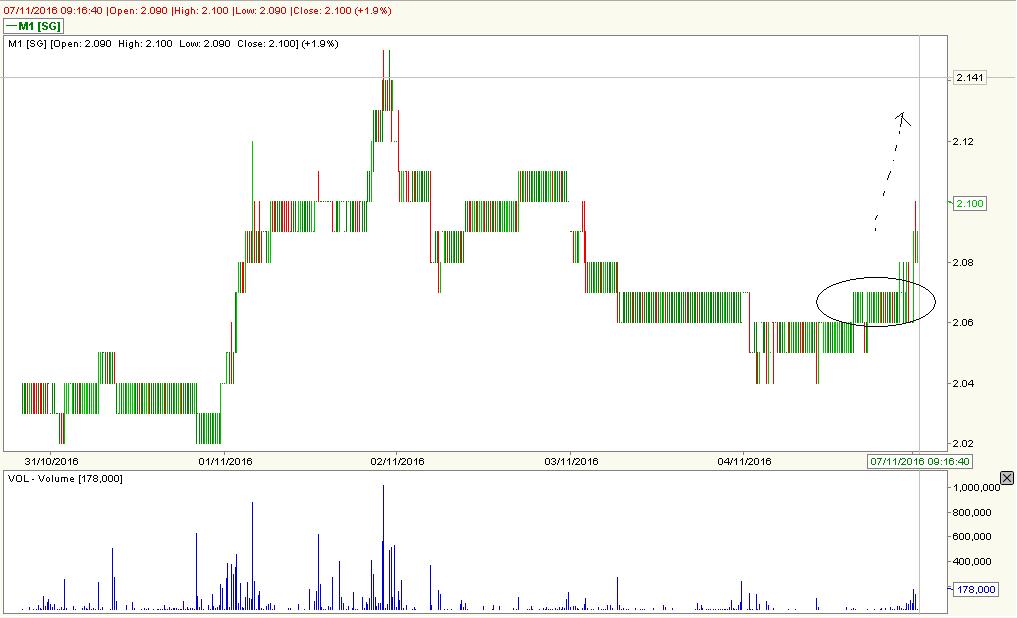Click the vertical crosshair line on the right
Screen dimensions: 1017x618
[919, 250]
